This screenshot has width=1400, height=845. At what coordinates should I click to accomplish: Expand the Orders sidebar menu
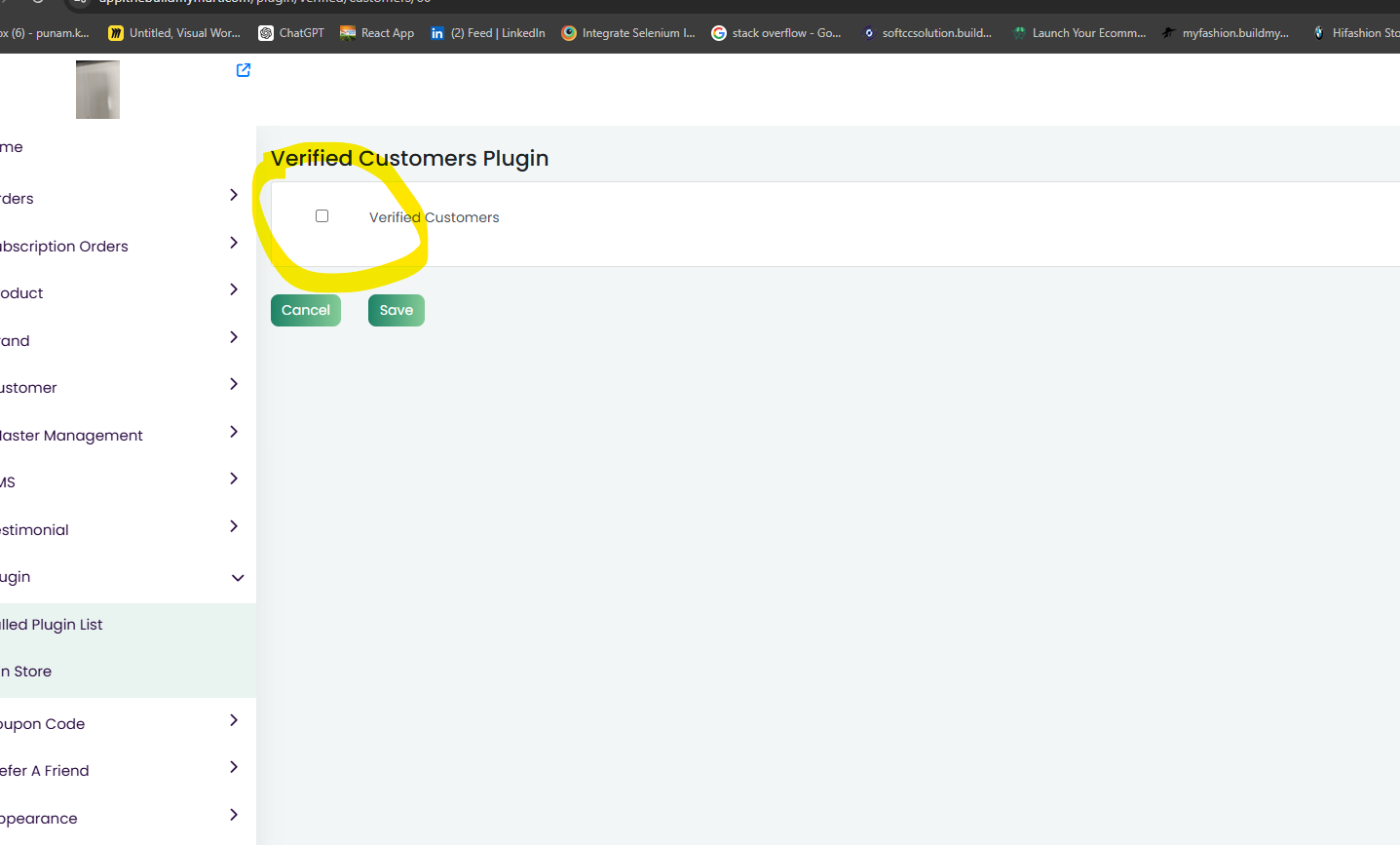(234, 195)
